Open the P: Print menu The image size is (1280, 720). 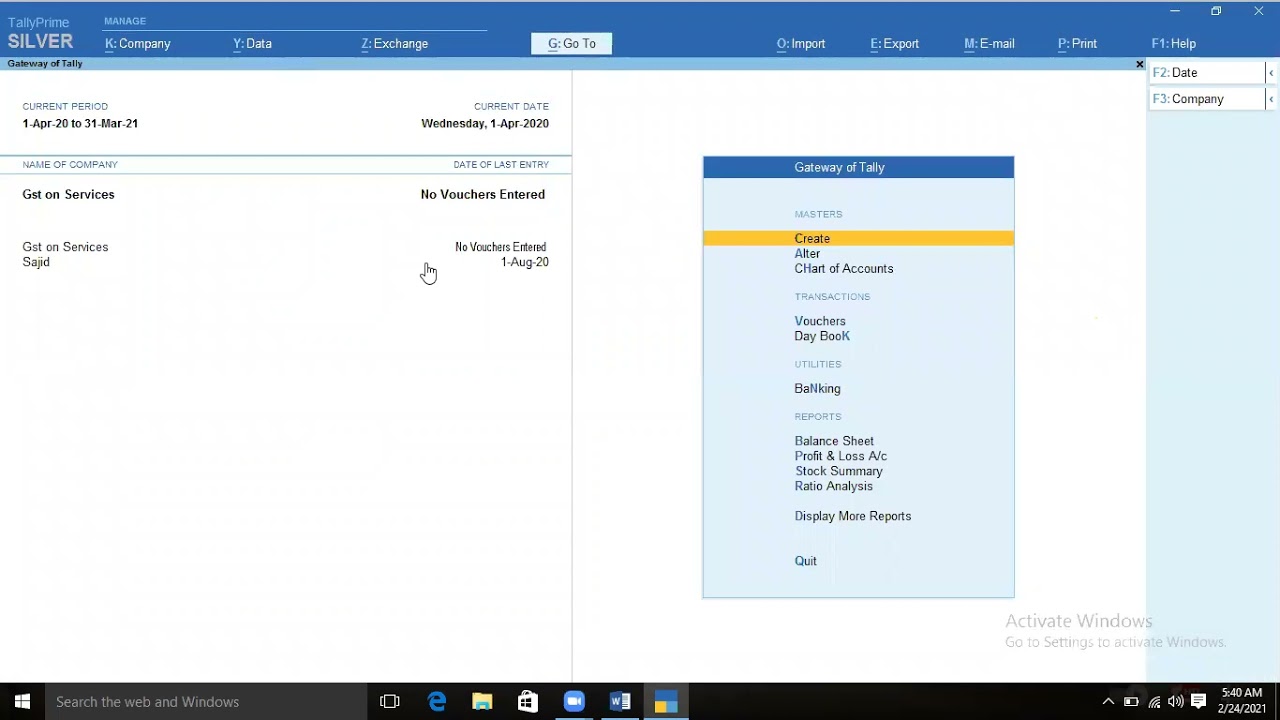coord(1077,44)
